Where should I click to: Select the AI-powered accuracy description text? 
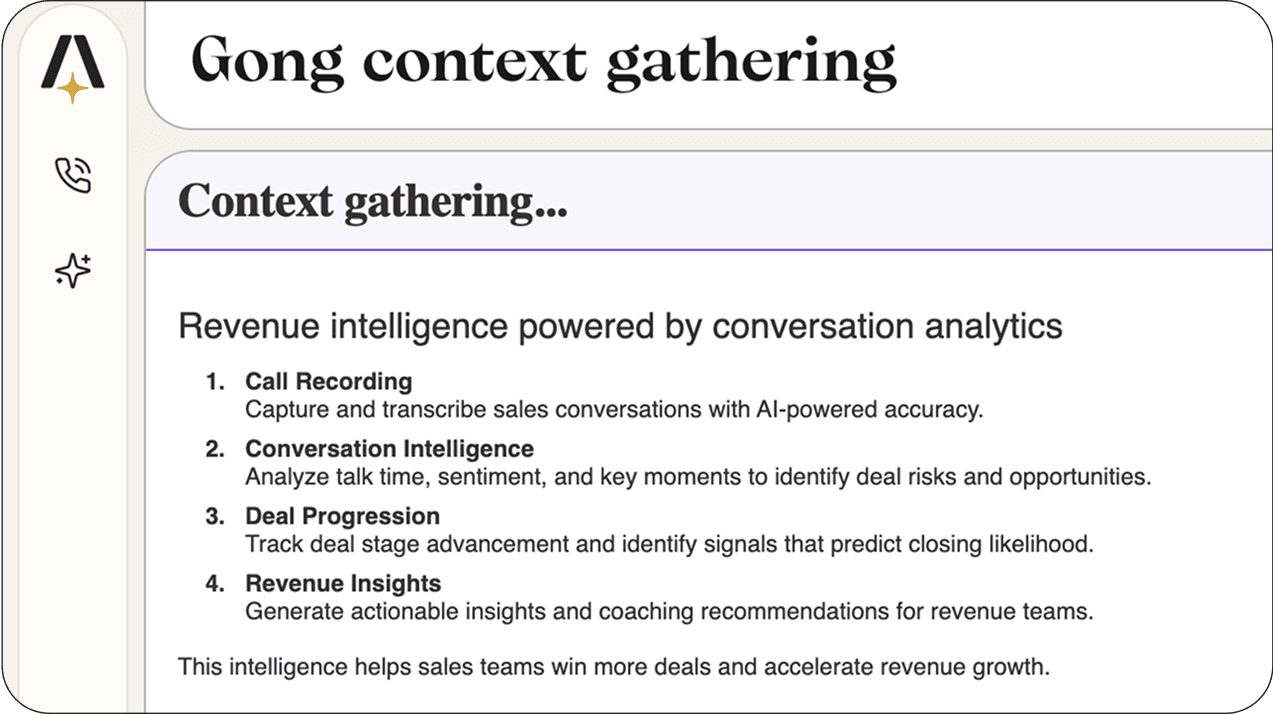coord(615,409)
